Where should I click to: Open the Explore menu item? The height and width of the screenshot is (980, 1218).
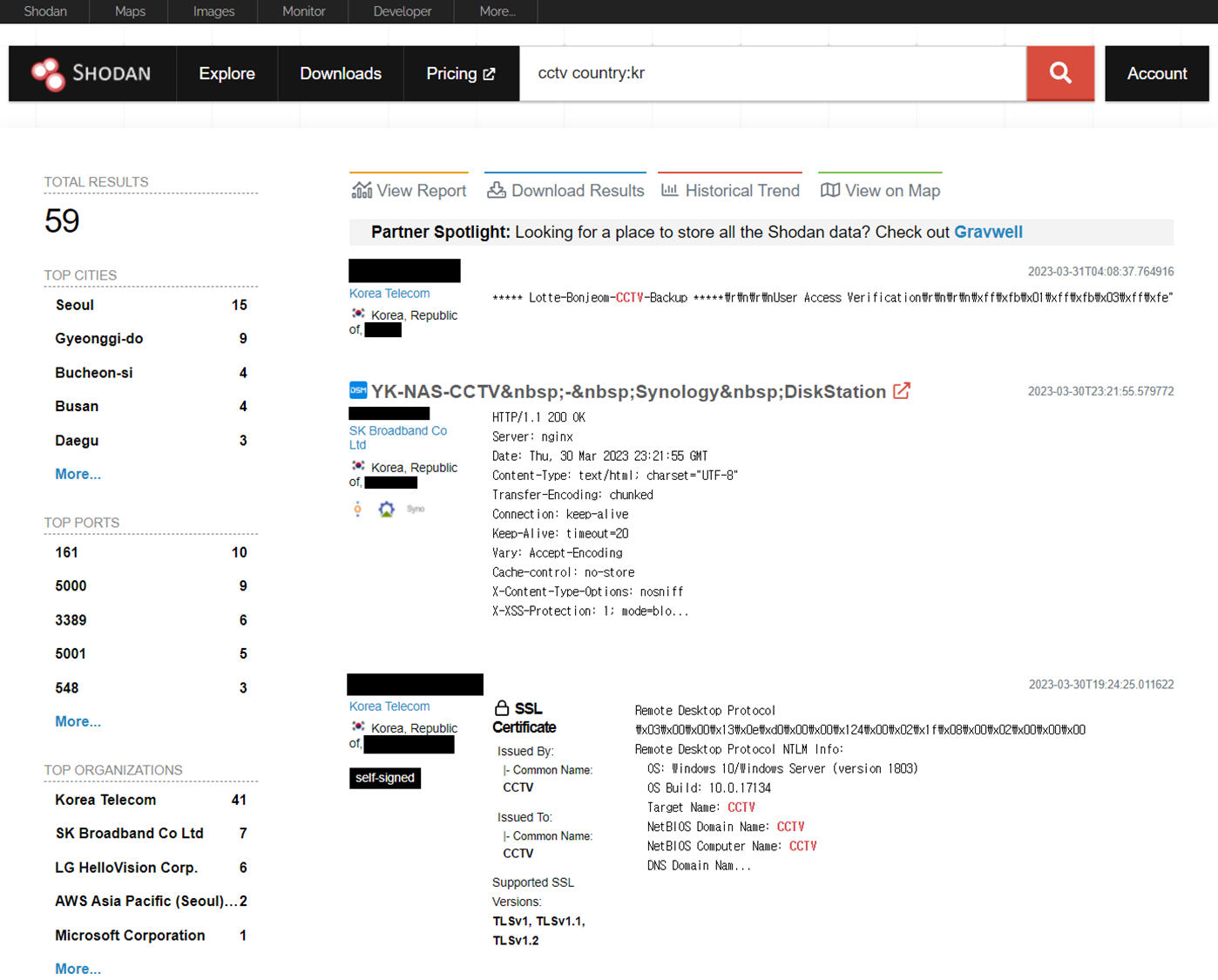(227, 73)
